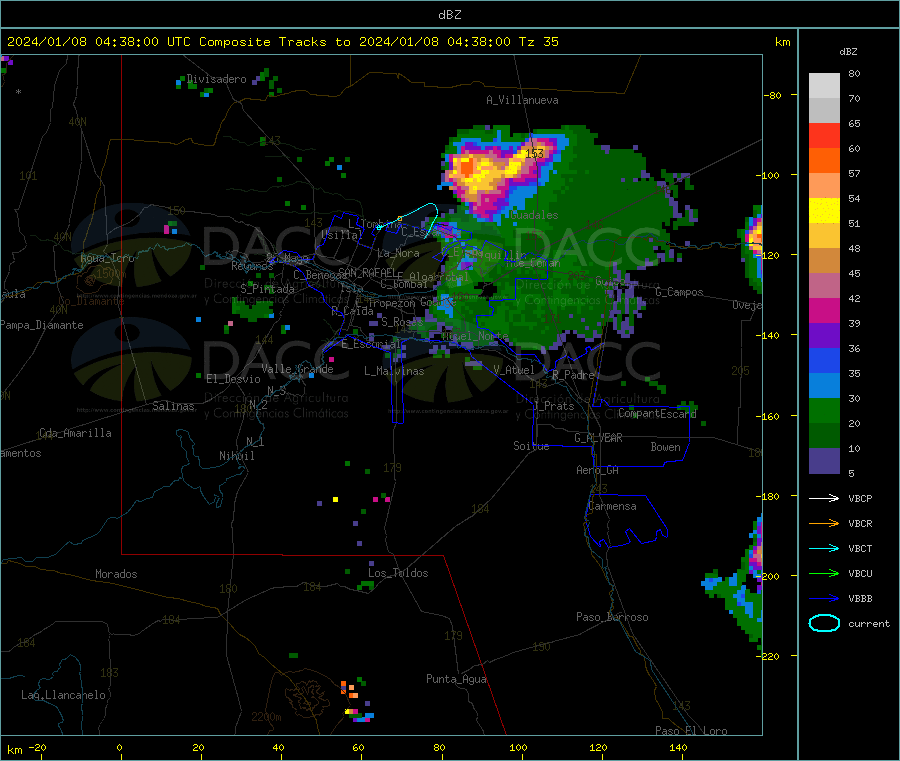Click the 'Salinas' map label
Viewport: 900px width, 761px height.
(x=173, y=406)
